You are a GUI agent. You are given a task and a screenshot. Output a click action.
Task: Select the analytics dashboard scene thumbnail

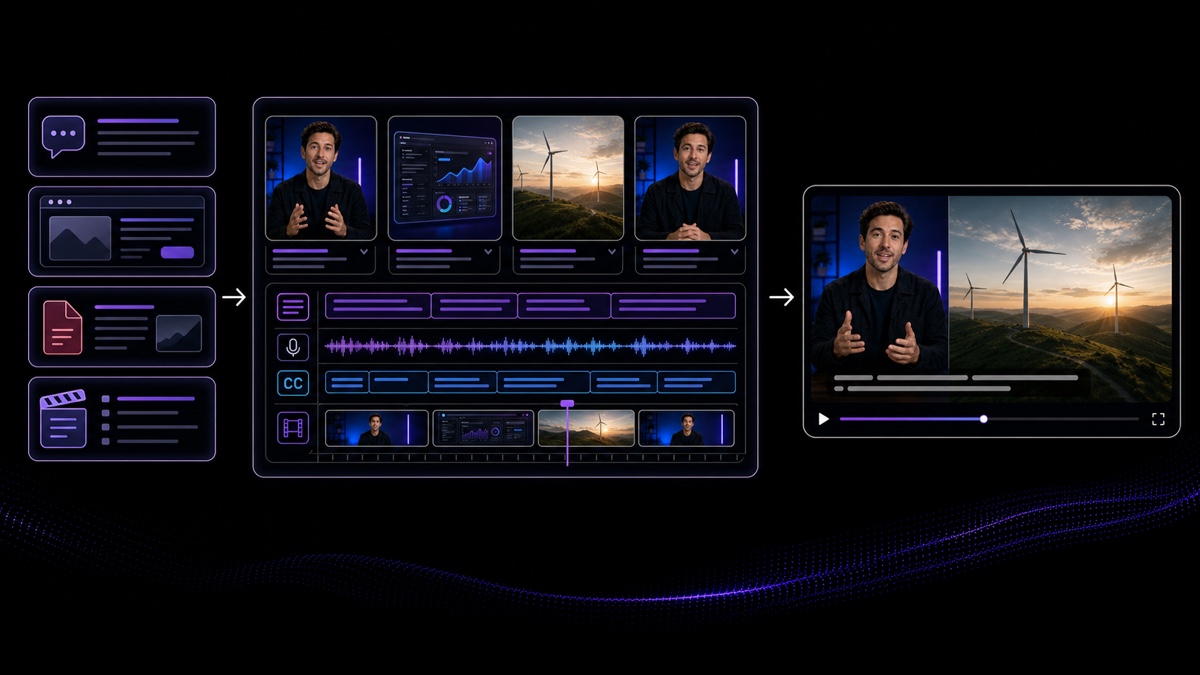tap(445, 178)
